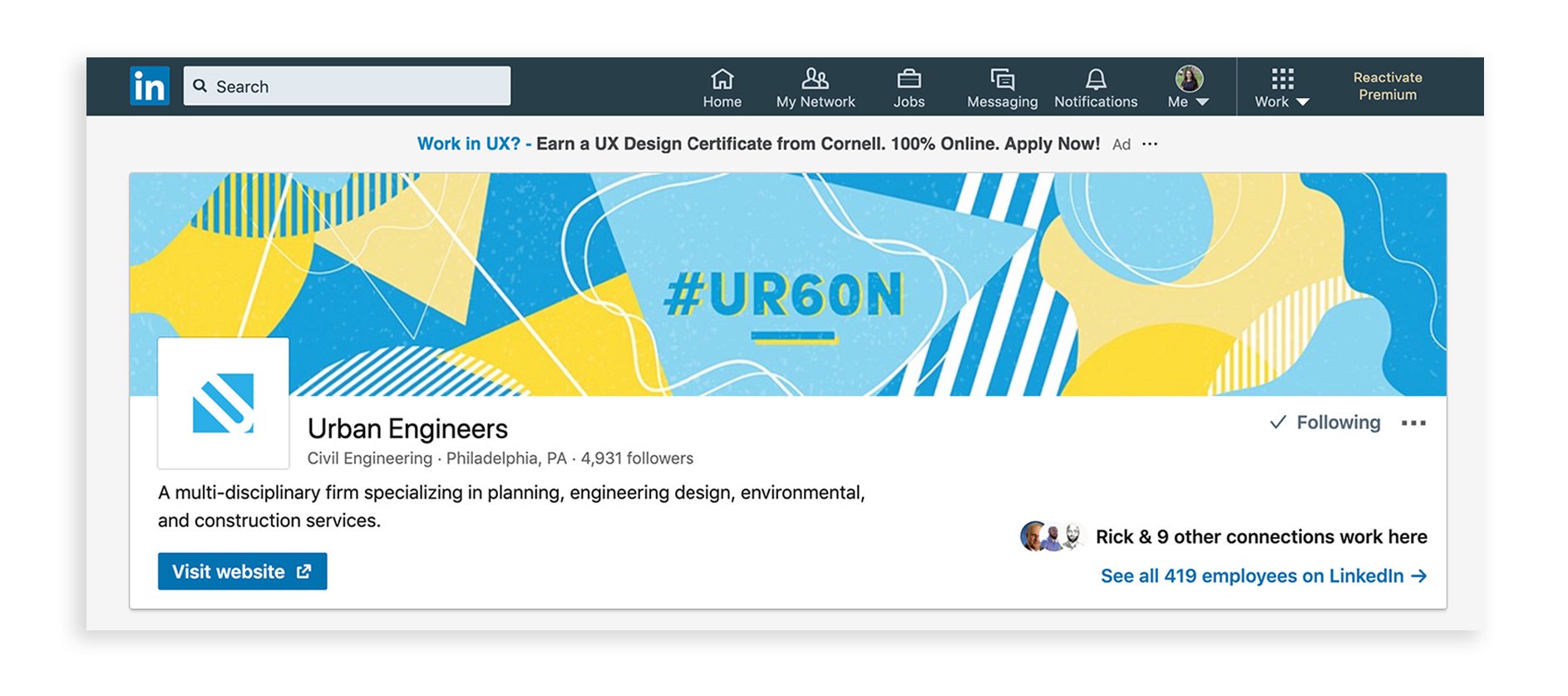Click 'Rick & 9 other connections work here'

[1261, 537]
